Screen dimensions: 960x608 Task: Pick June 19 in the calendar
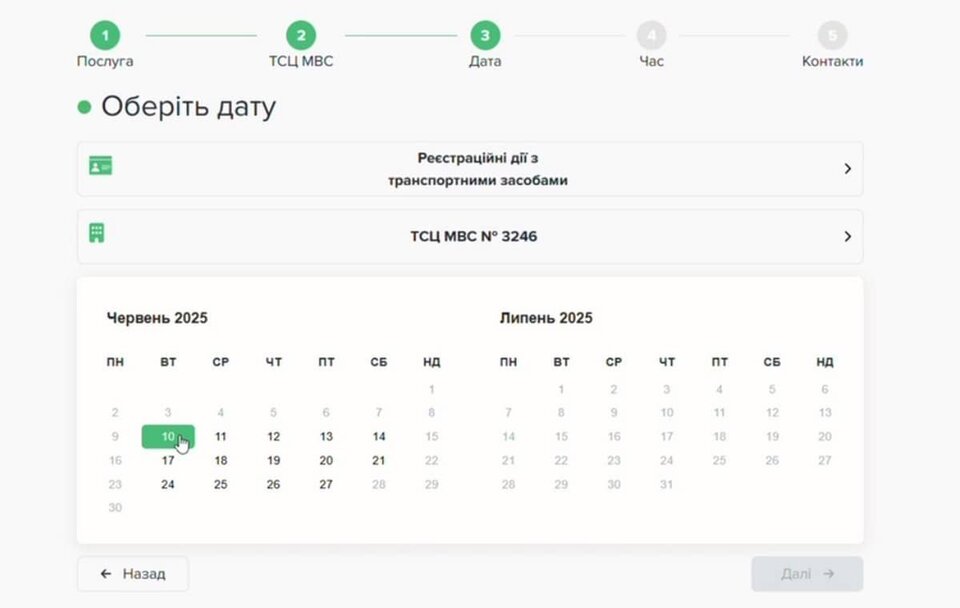273,461
